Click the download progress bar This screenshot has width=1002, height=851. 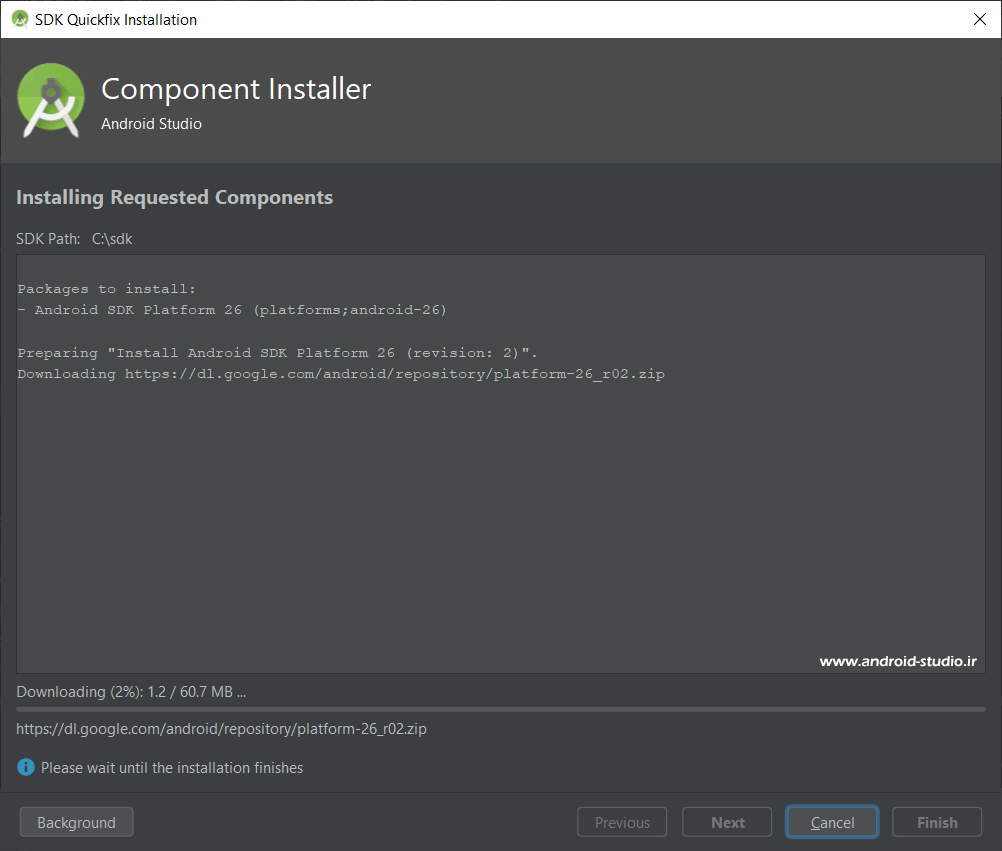(x=500, y=709)
